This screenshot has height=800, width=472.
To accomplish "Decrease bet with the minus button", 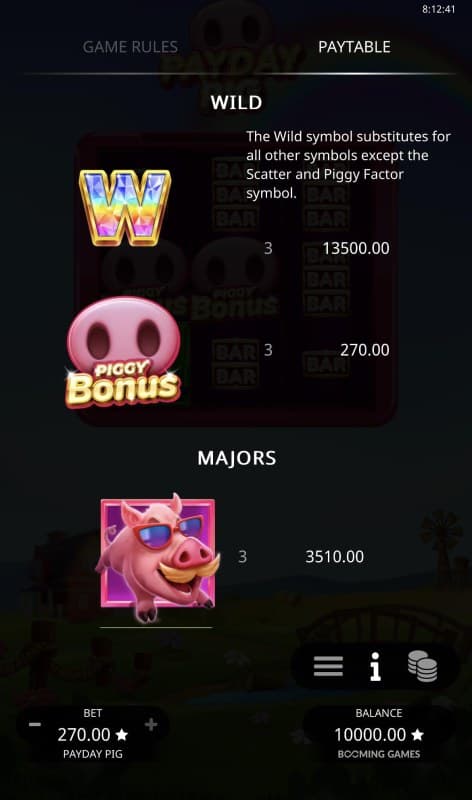I will [x=35, y=724].
